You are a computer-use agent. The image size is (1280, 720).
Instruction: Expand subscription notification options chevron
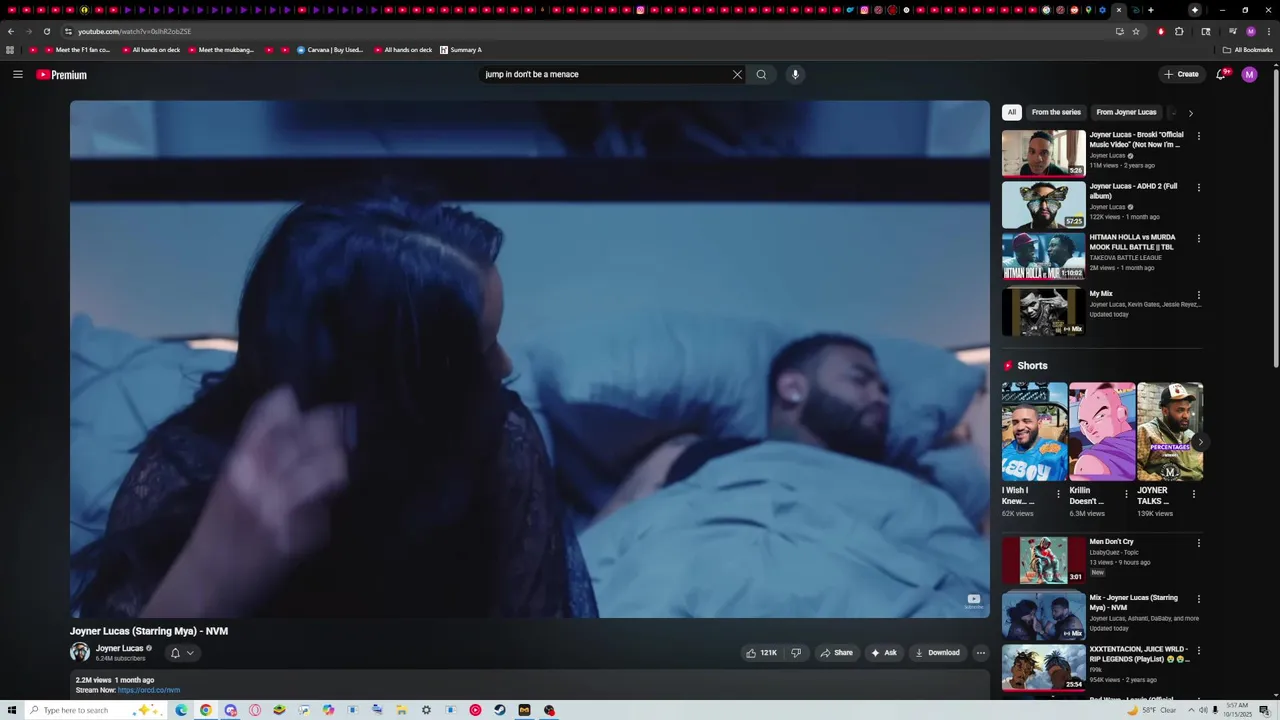click(x=190, y=653)
